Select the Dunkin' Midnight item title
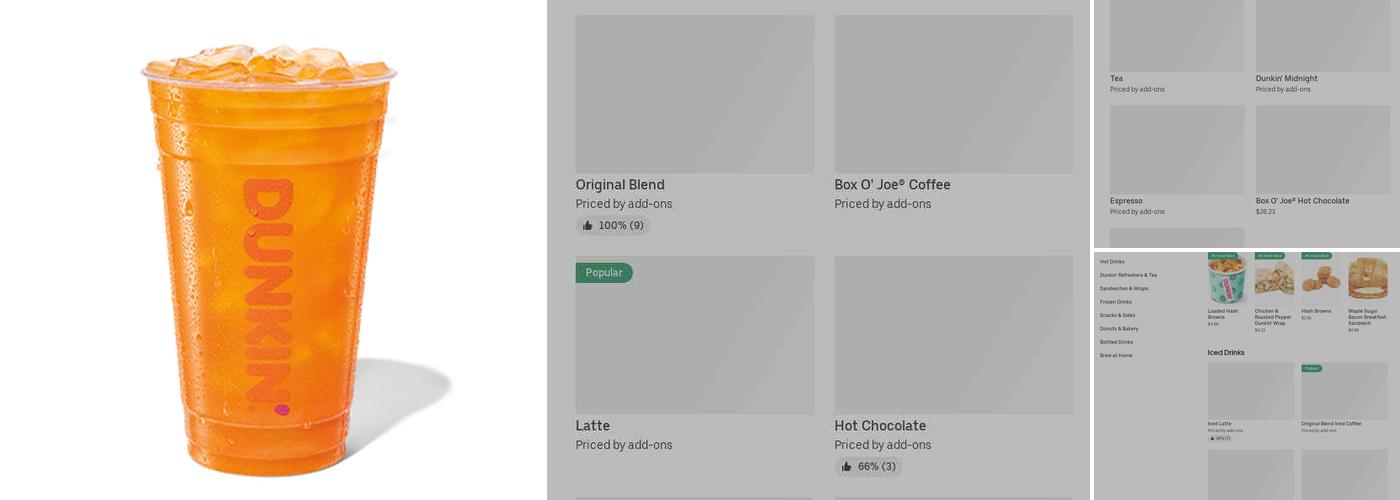Viewport: 1400px width, 500px height. (1286, 79)
